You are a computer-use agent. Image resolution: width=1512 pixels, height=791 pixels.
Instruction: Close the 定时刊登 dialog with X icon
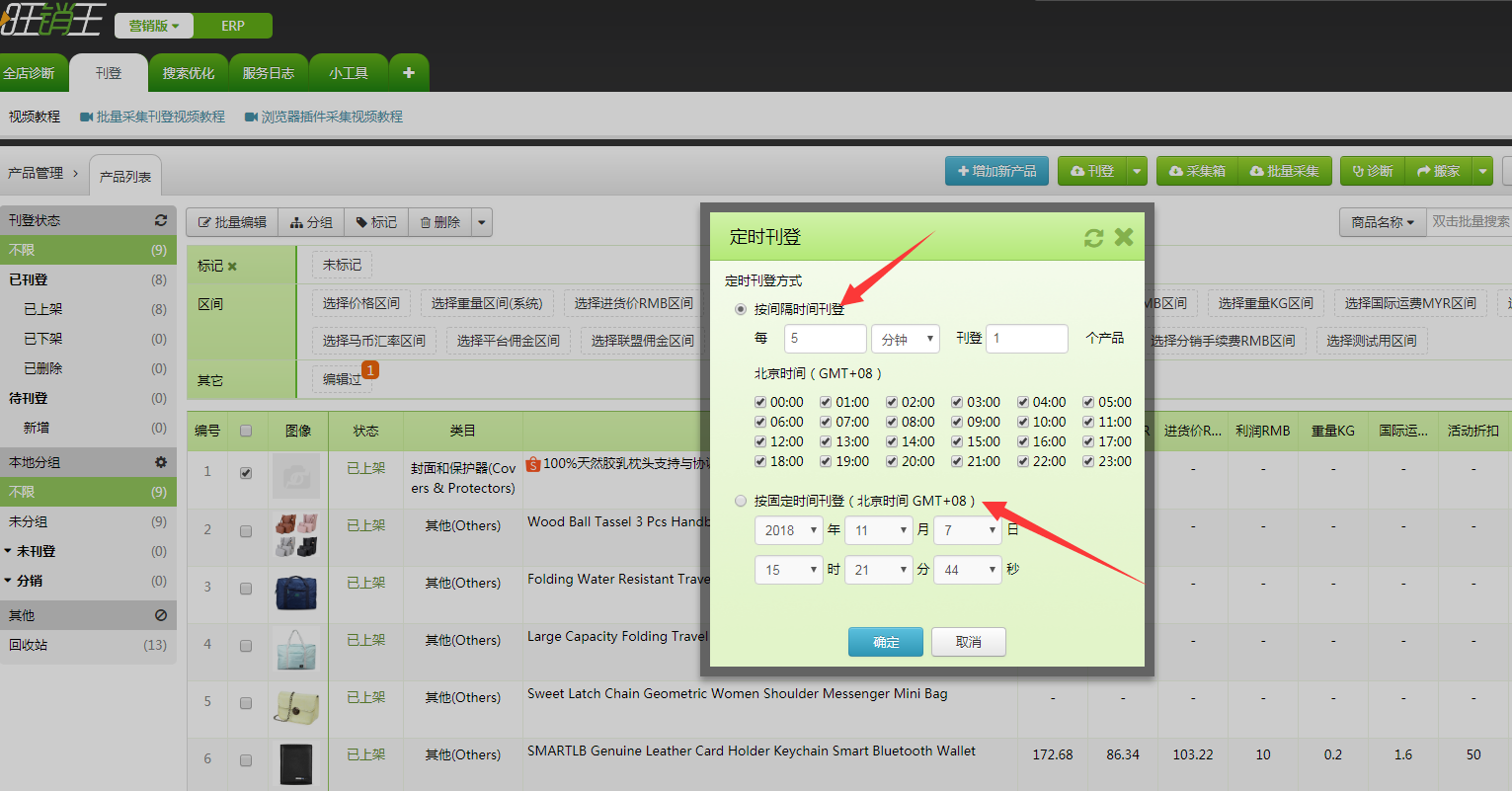tap(1123, 237)
